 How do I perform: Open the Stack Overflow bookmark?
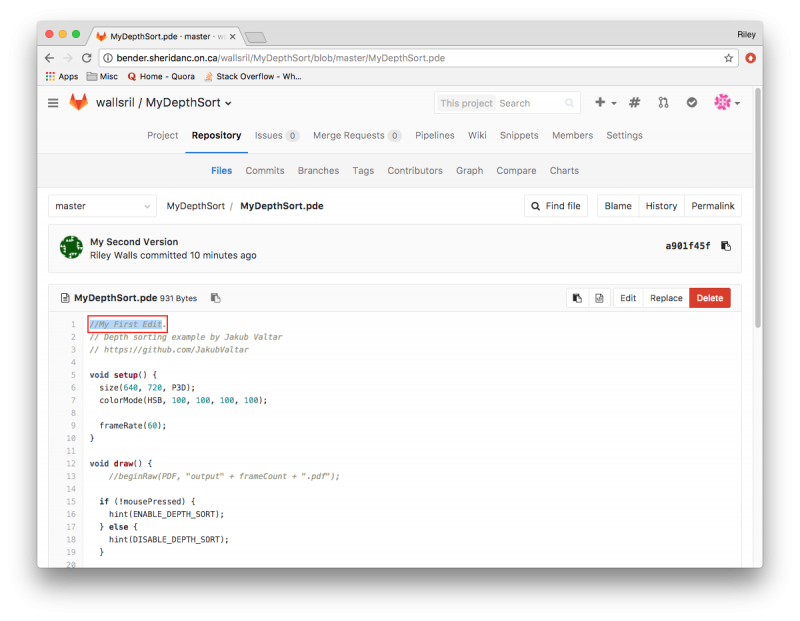coord(253,77)
